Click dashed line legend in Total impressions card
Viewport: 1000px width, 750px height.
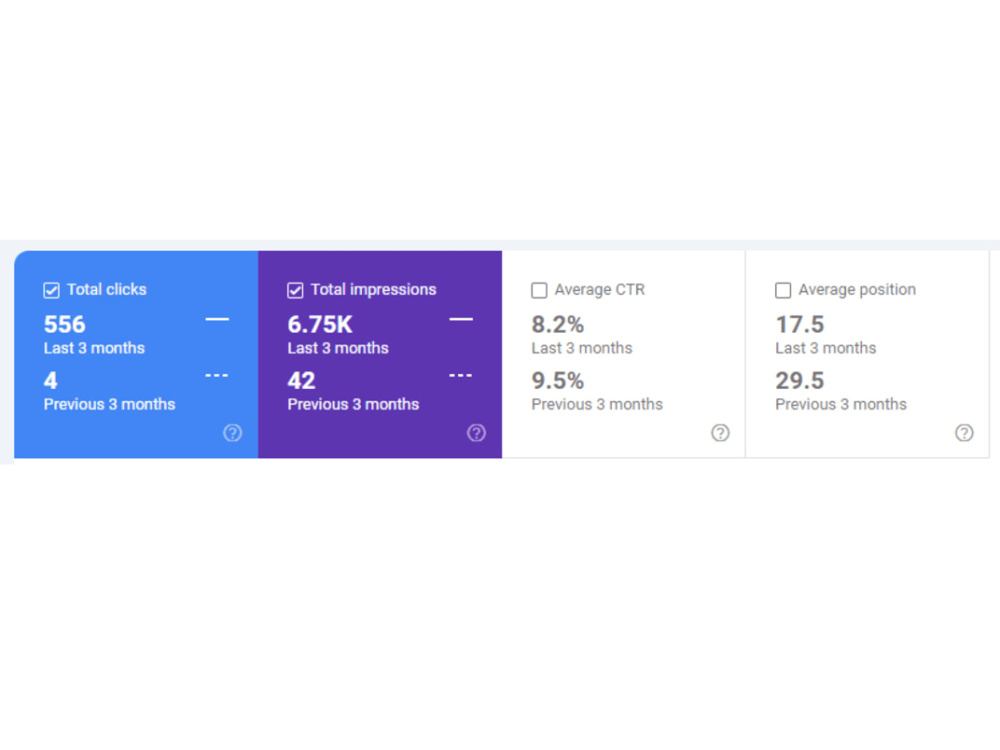(x=461, y=375)
